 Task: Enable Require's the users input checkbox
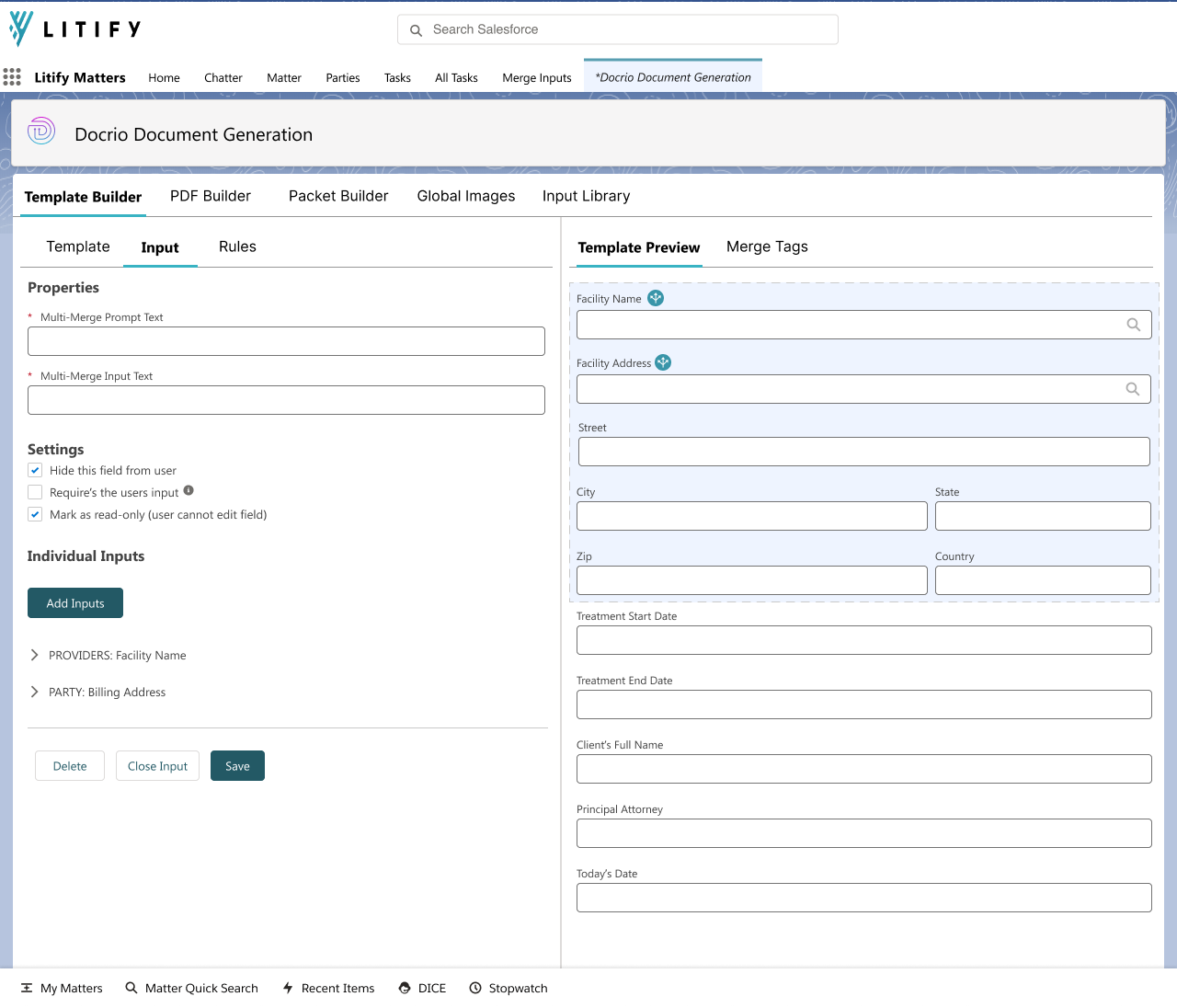pyautogui.click(x=35, y=492)
